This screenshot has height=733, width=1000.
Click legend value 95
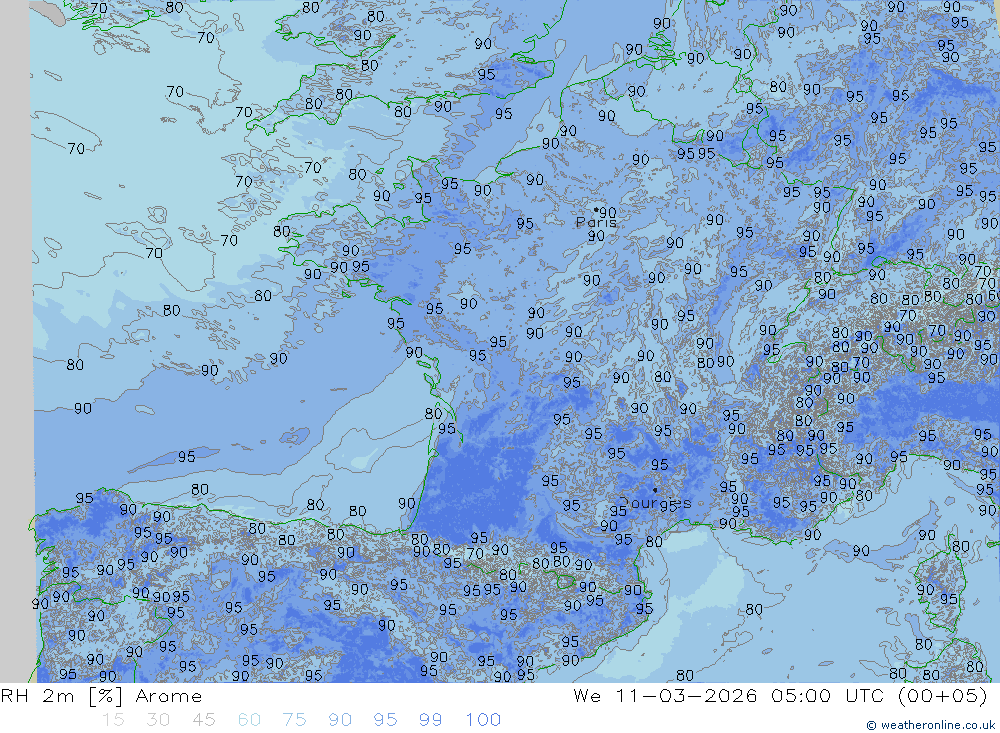coord(385,720)
